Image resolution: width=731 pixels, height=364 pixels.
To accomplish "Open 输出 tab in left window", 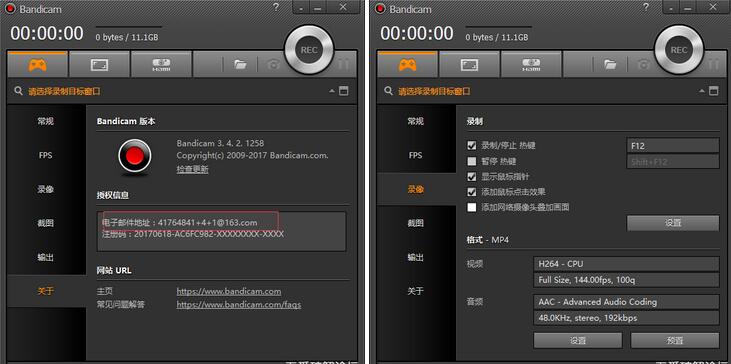I will point(46,257).
